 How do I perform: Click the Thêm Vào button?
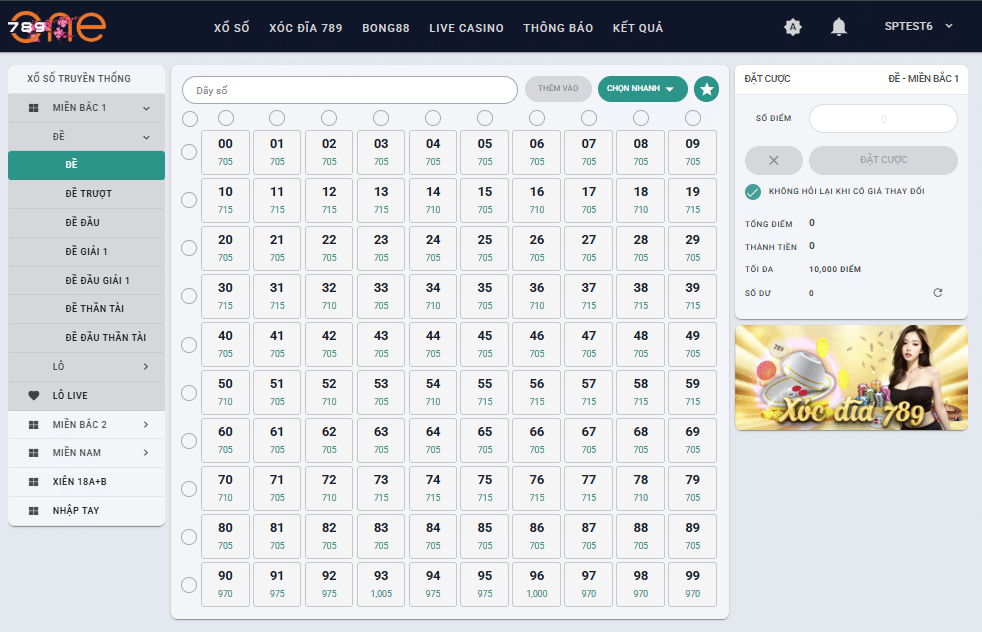tap(558, 89)
